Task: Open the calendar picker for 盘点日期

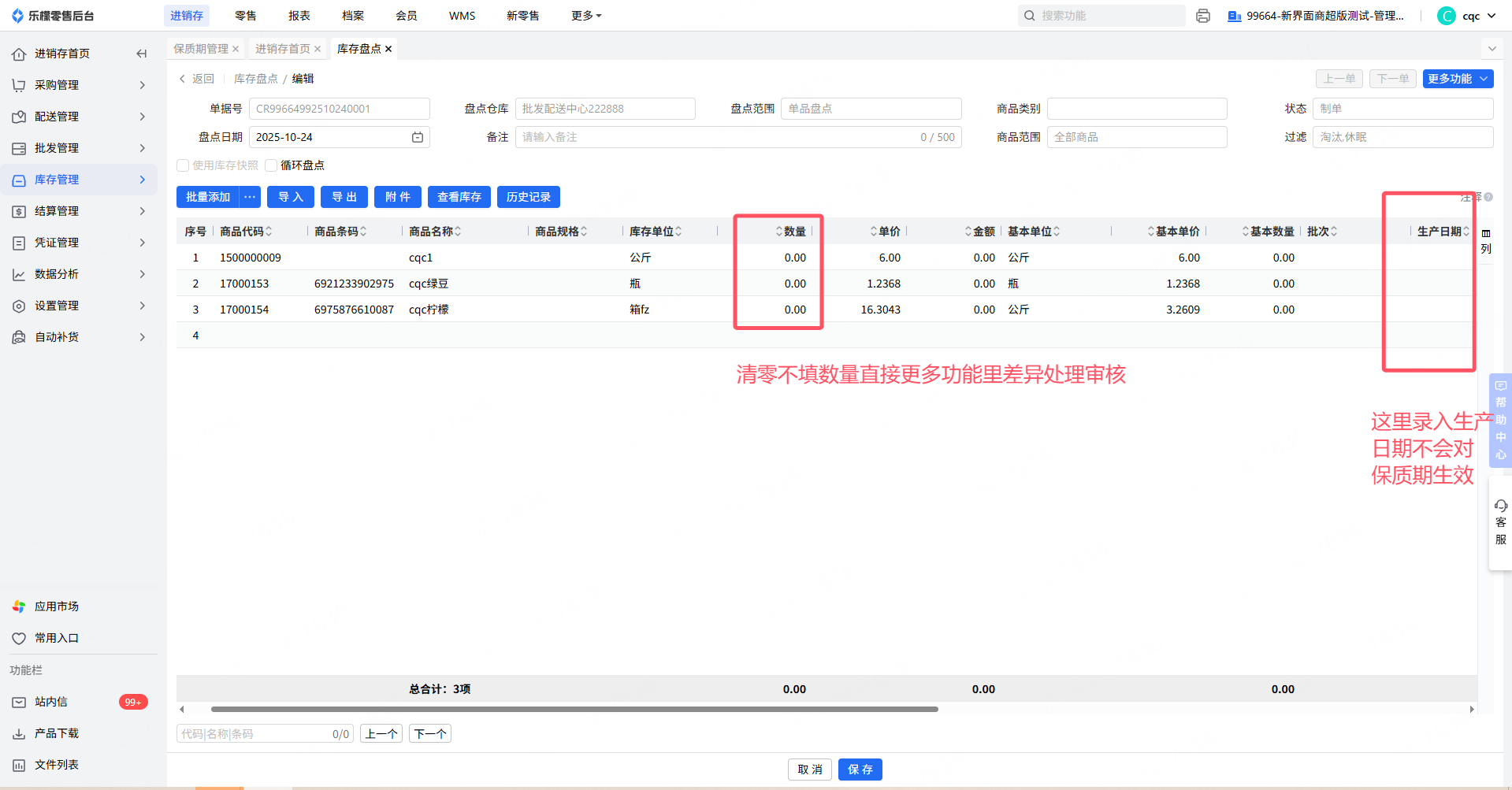Action: pos(417,137)
